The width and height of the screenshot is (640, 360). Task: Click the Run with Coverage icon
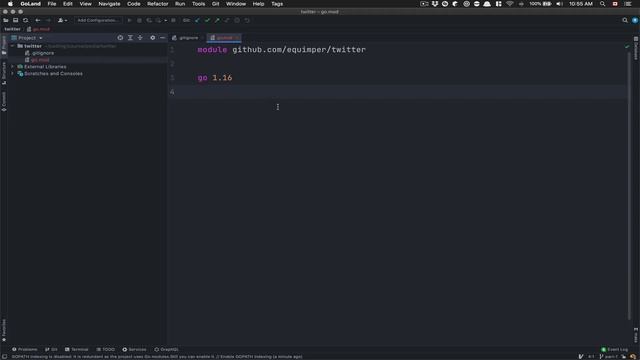[149, 20]
